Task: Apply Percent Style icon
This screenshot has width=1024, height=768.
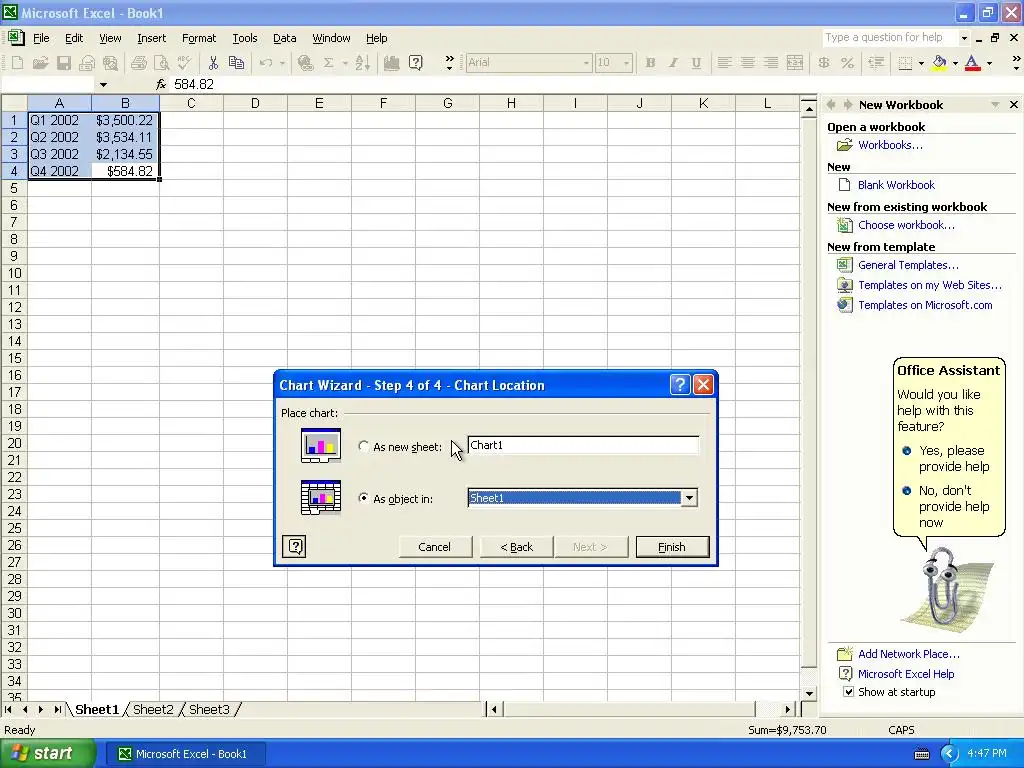Action: (x=848, y=63)
